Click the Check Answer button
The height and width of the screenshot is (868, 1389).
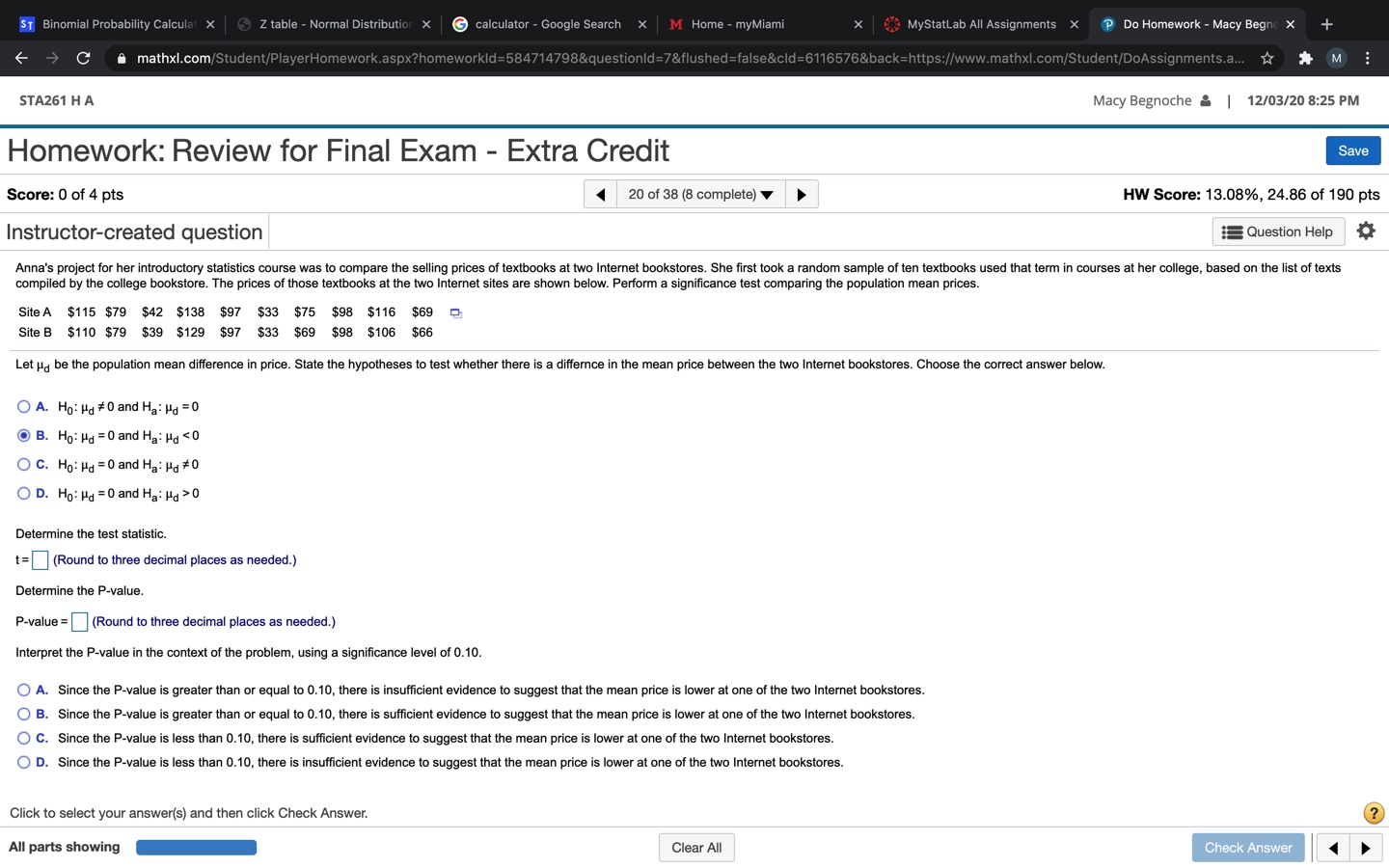(x=1247, y=847)
